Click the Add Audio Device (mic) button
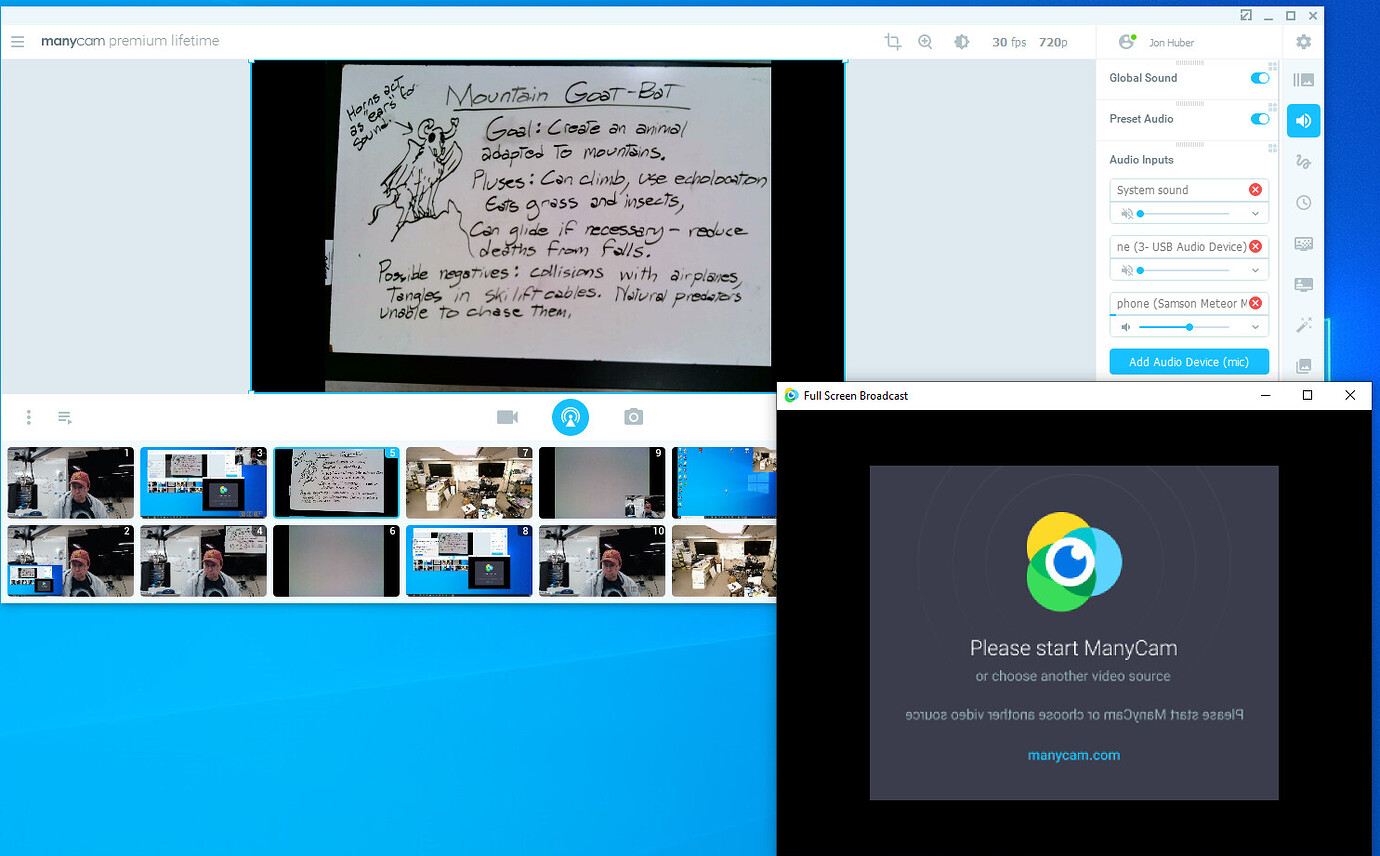This screenshot has height=856, width=1380. pyautogui.click(x=1189, y=361)
